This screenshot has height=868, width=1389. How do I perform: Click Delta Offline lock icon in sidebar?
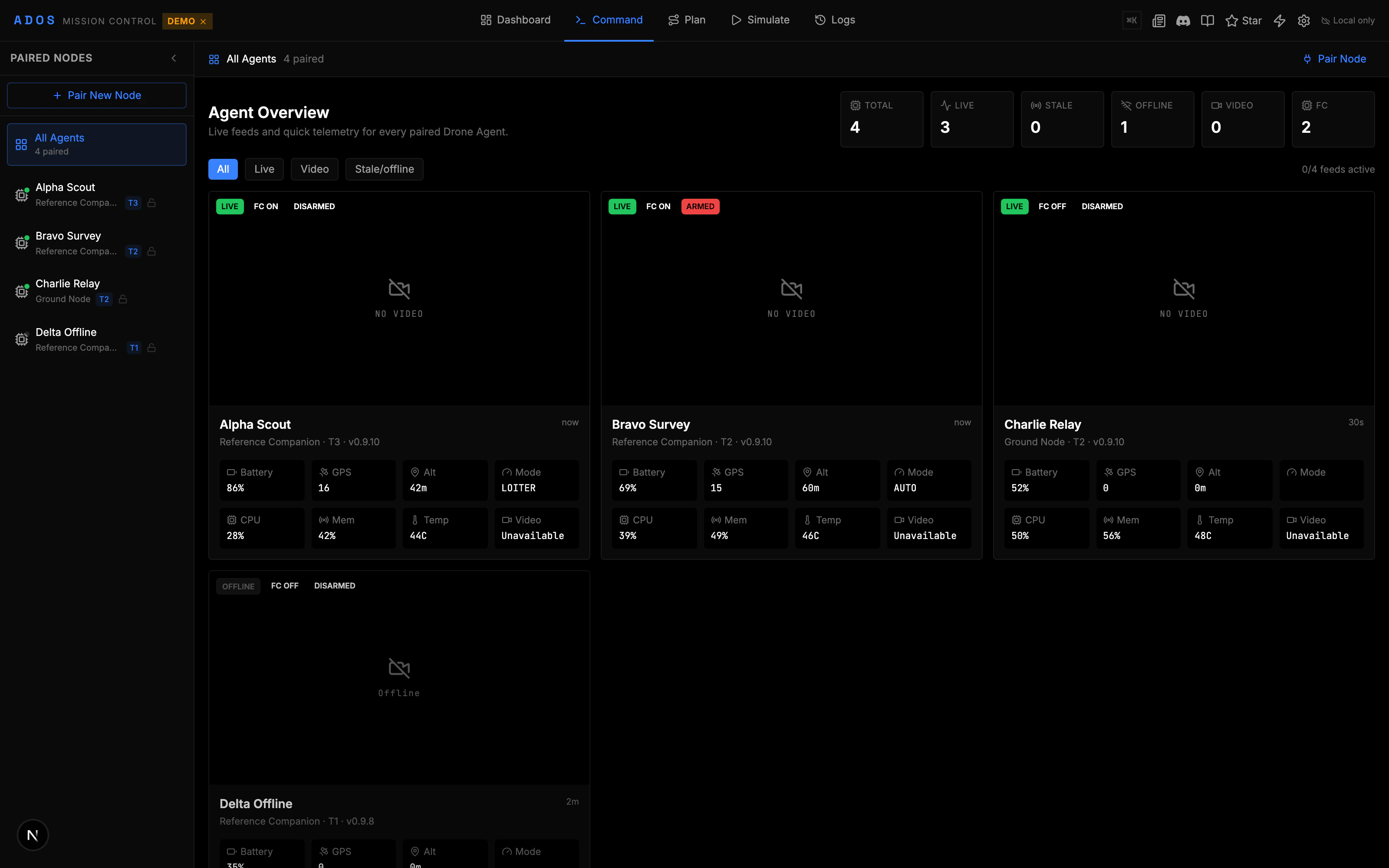(x=151, y=348)
